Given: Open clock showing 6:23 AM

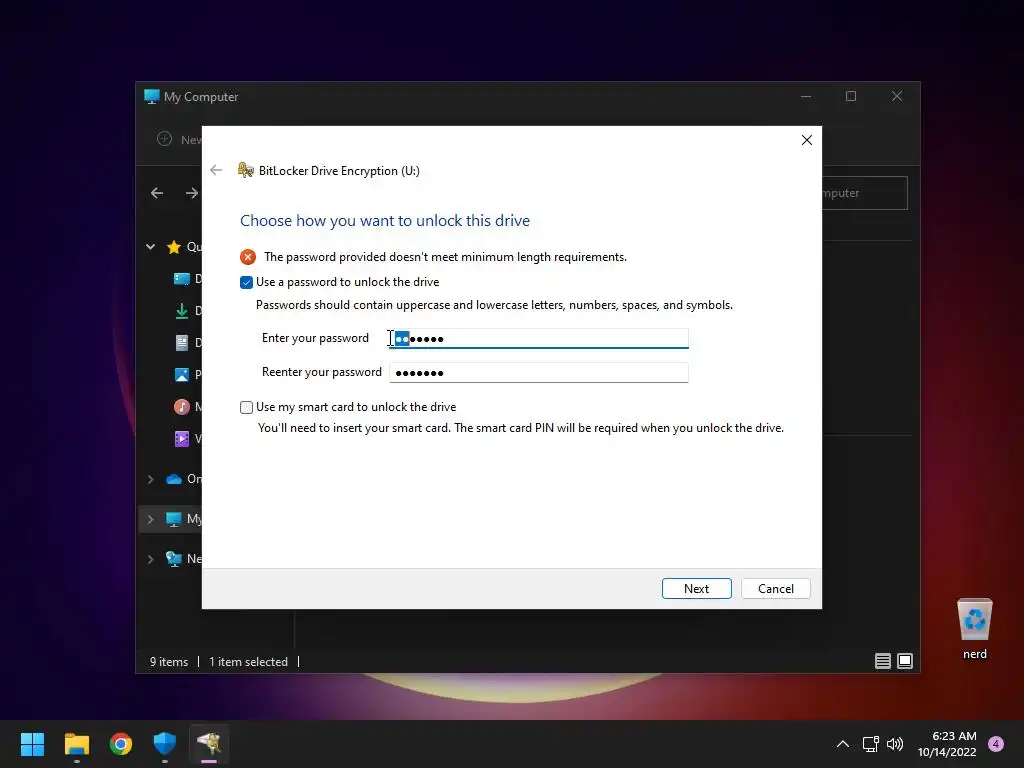Looking at the screenshot, I should click(x=947, y=744).
